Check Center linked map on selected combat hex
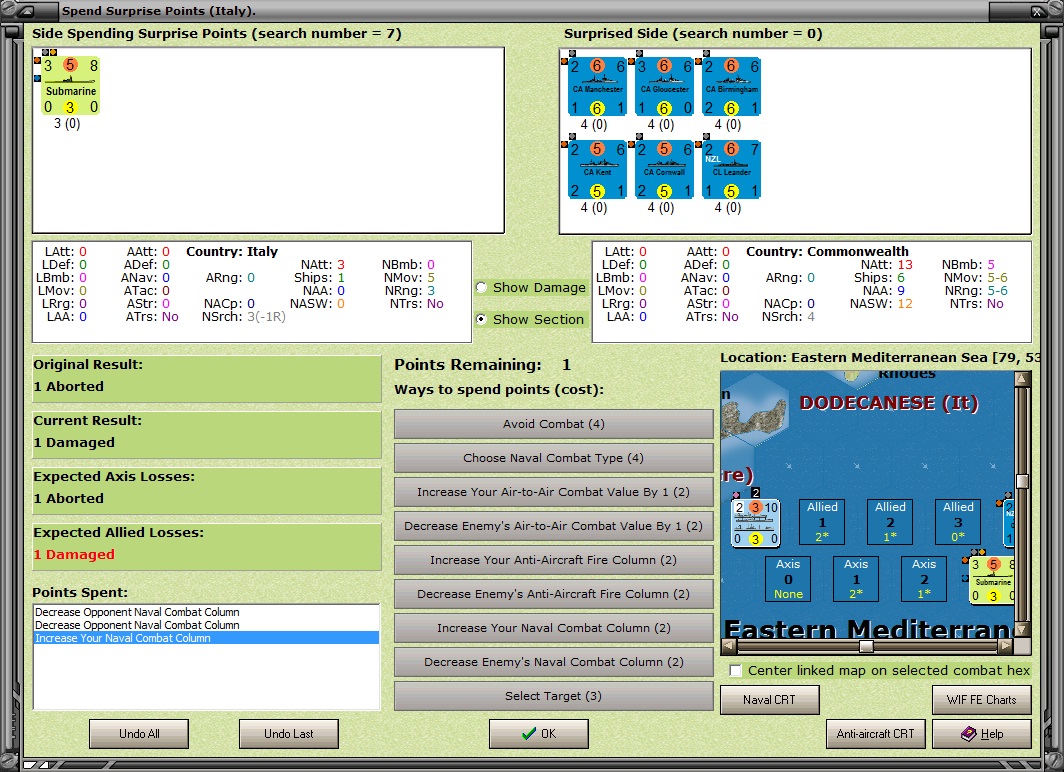The width and height of the screenshot is (1064, 772). click(735, 670)
